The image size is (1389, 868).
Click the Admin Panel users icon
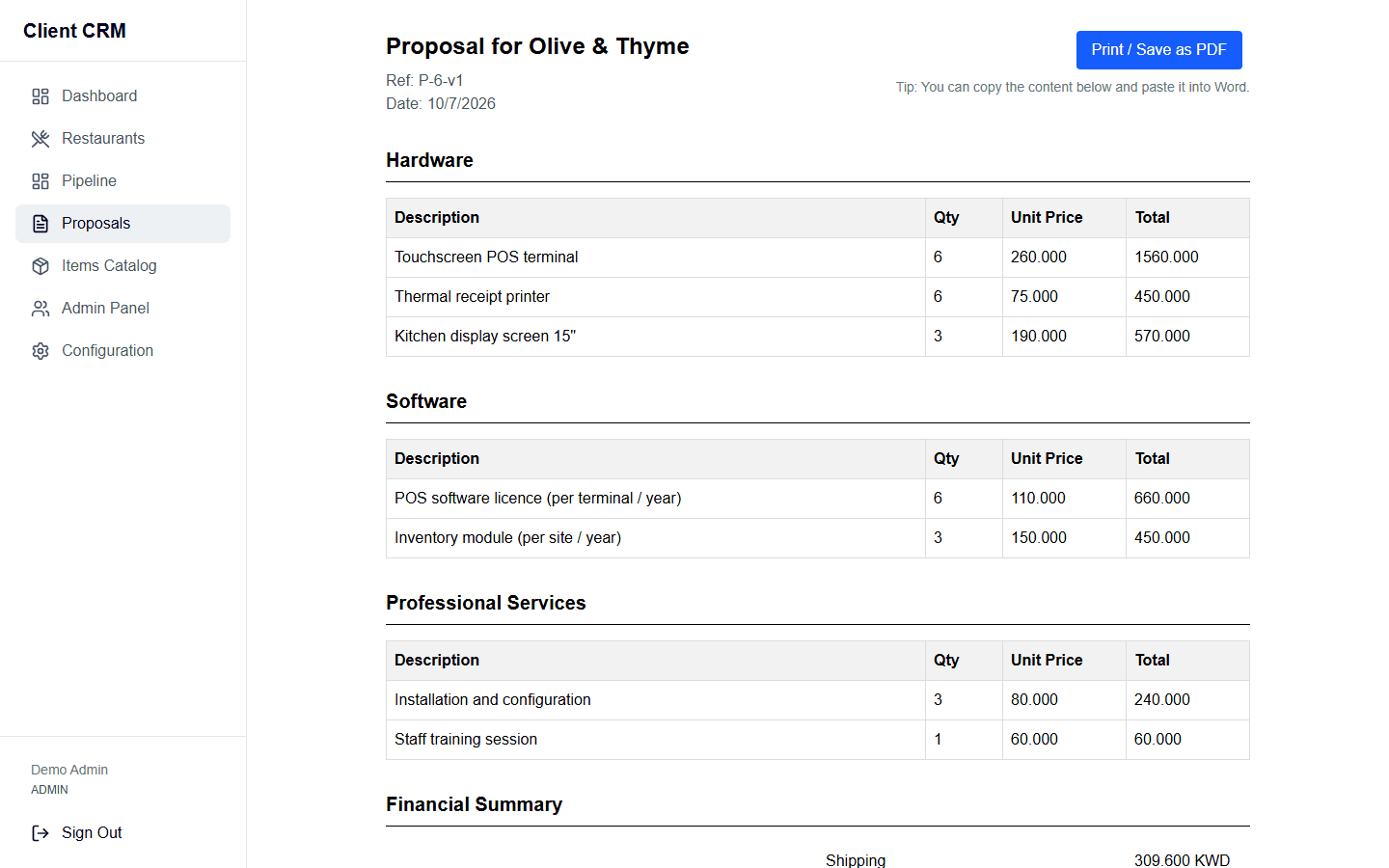point(41,309)
